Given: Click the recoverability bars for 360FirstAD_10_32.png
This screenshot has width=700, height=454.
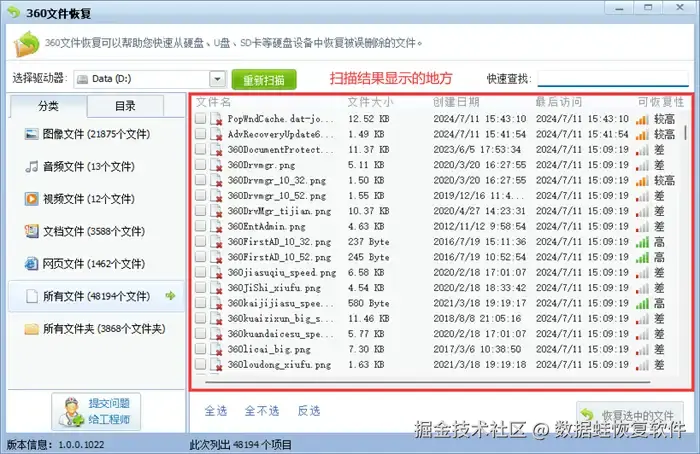Looking at the screenshot, I should point(642,242).
